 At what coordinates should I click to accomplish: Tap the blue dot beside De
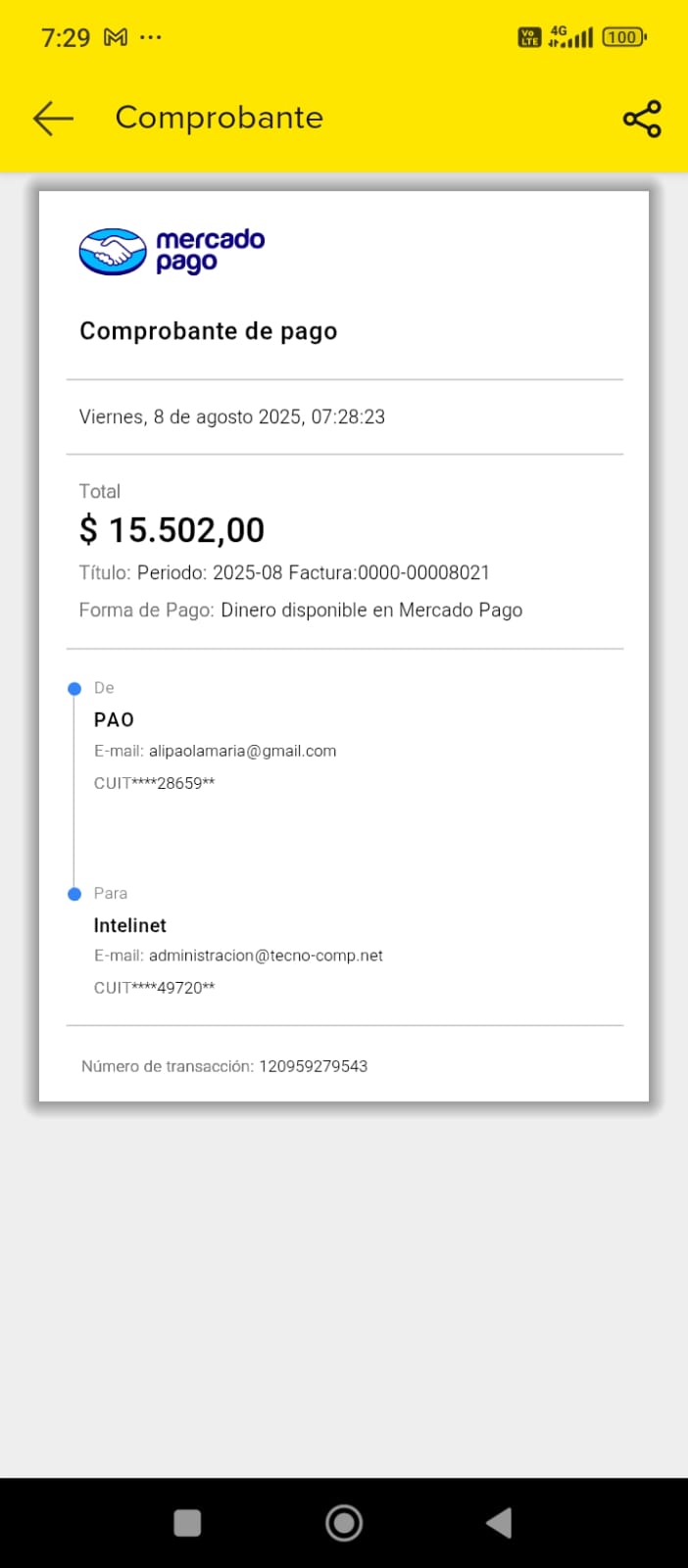click(x=74, y=689)
